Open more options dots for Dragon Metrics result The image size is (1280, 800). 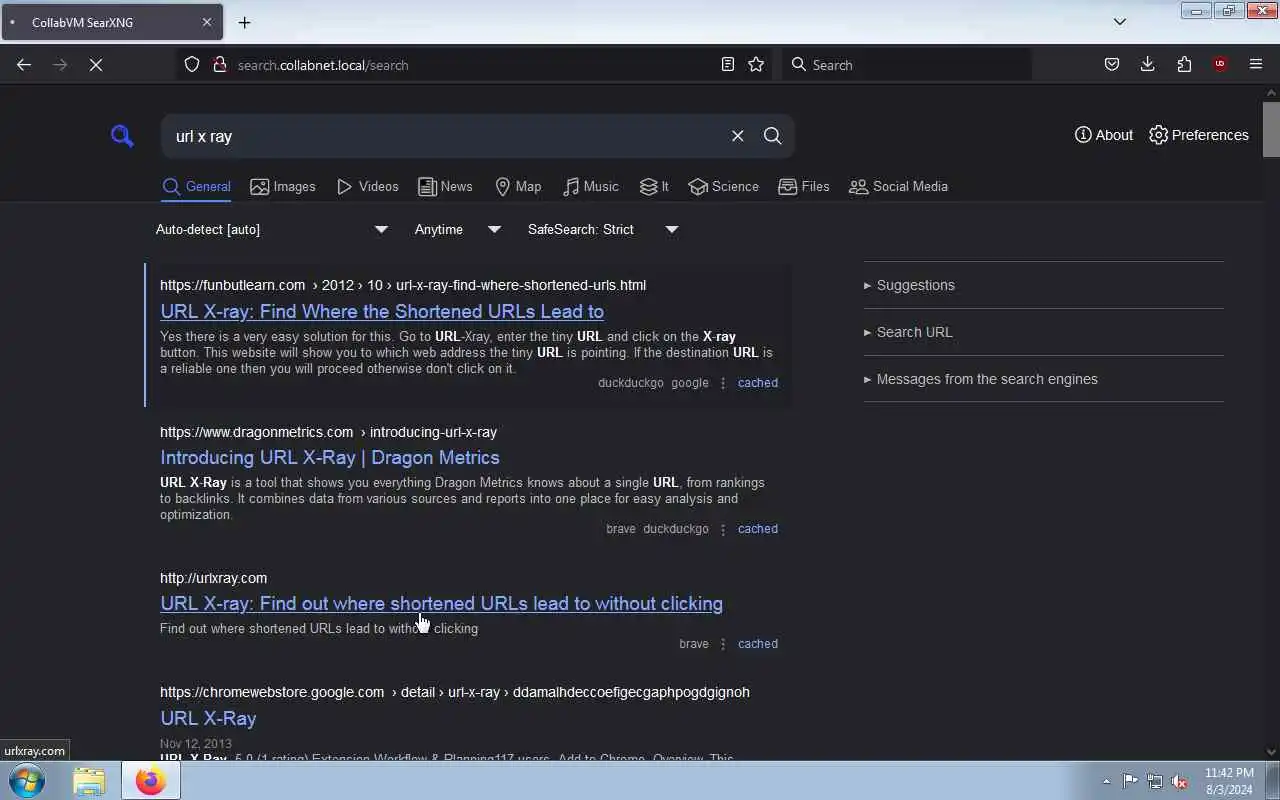coord(723,529)
